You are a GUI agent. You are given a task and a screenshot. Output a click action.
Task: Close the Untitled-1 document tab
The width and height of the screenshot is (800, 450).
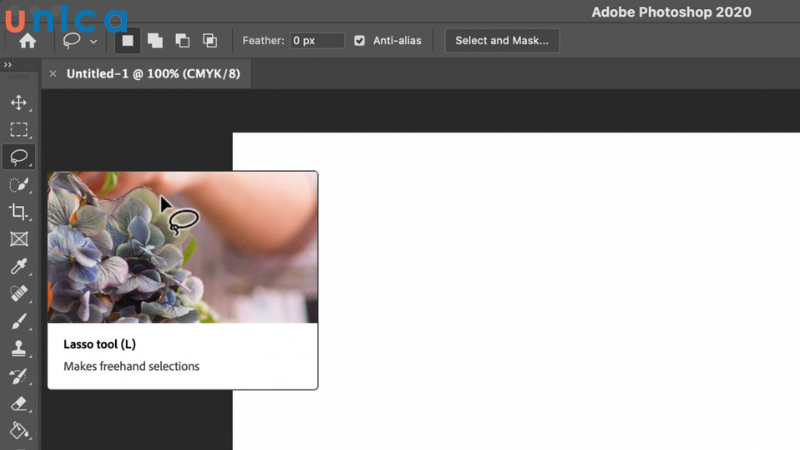tap(53, 74)
